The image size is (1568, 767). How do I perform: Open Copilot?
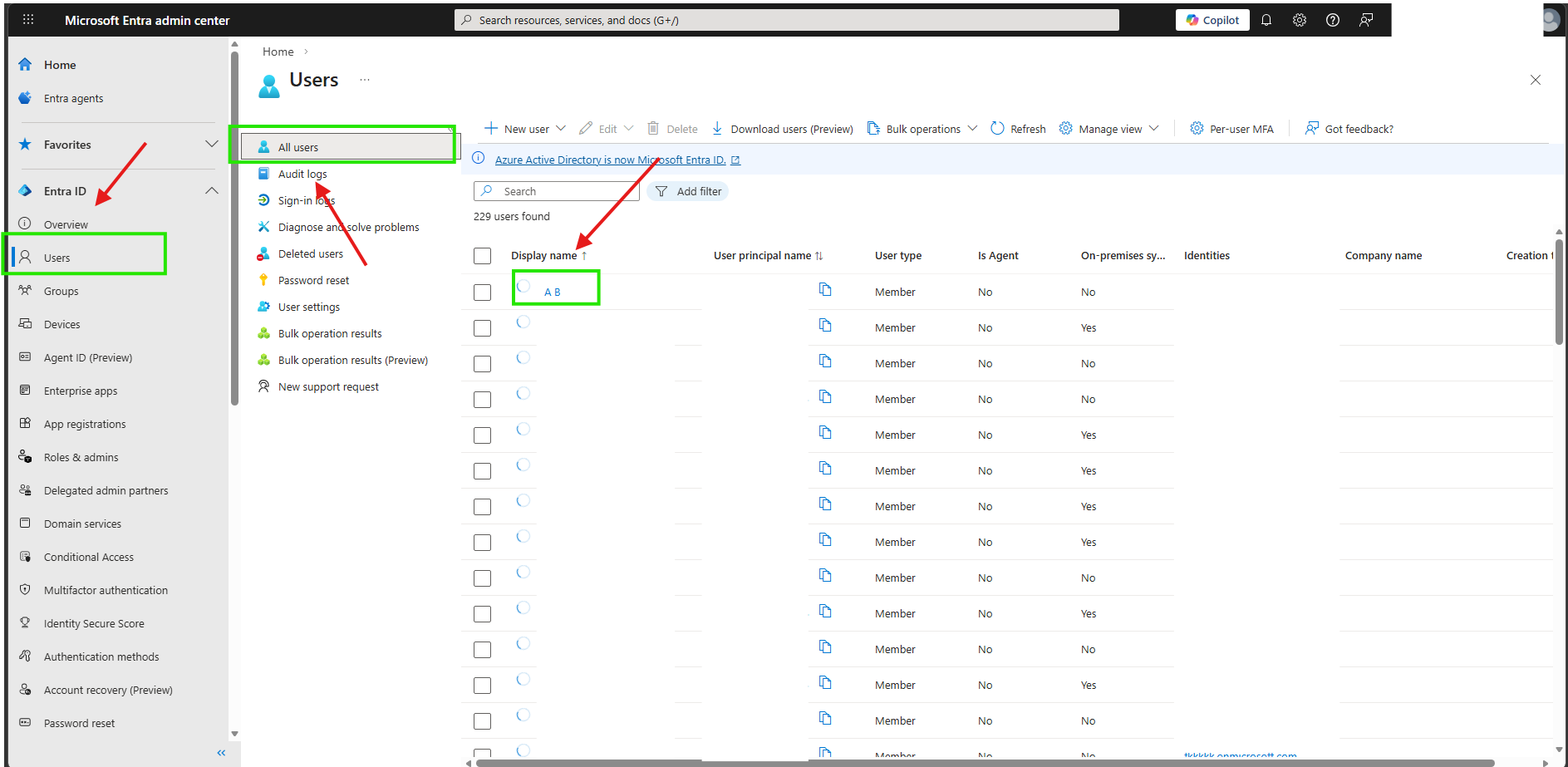[1212, 20]
